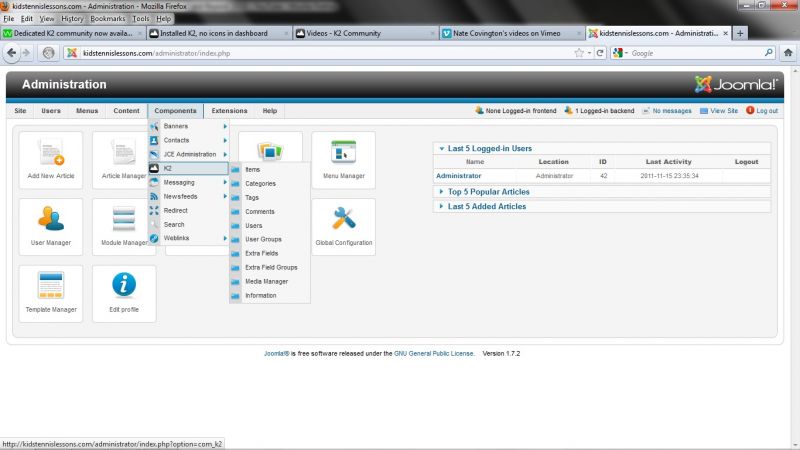Open a new tab with plus button

coord(740,33)
